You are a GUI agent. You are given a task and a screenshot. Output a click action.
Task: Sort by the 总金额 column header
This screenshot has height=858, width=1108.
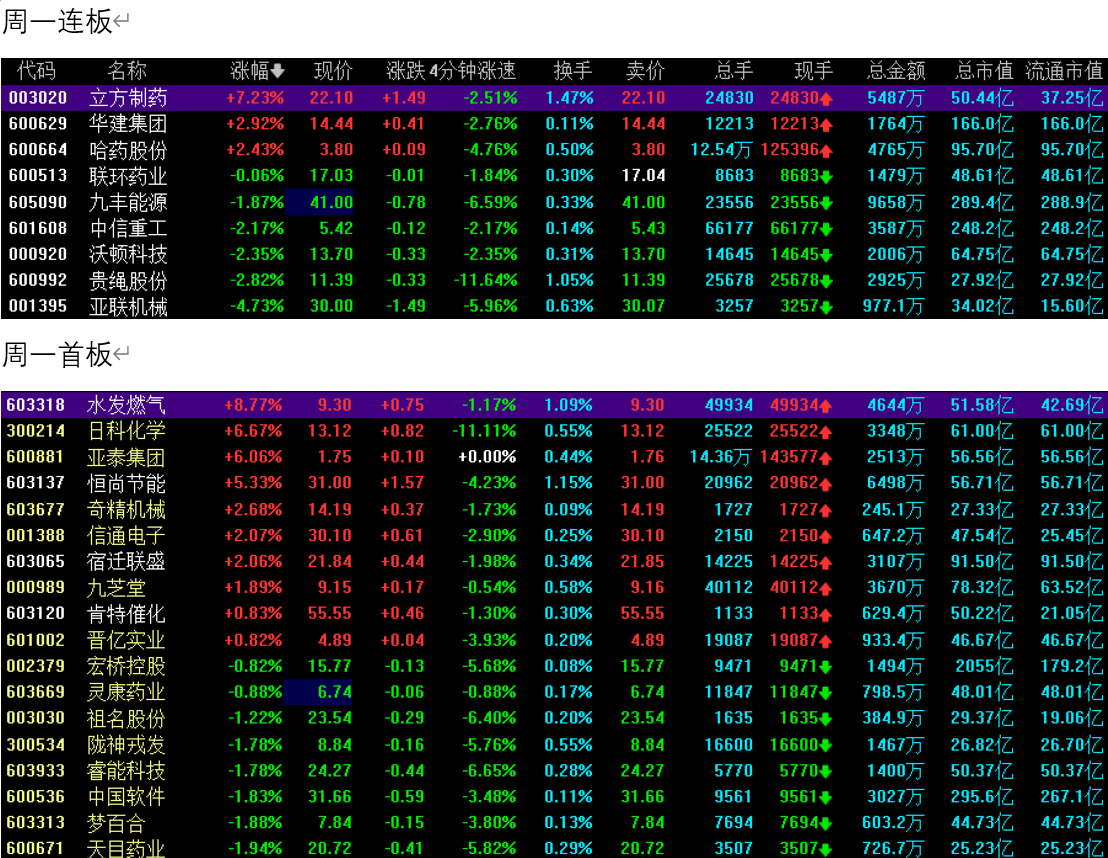pos(896,71)
